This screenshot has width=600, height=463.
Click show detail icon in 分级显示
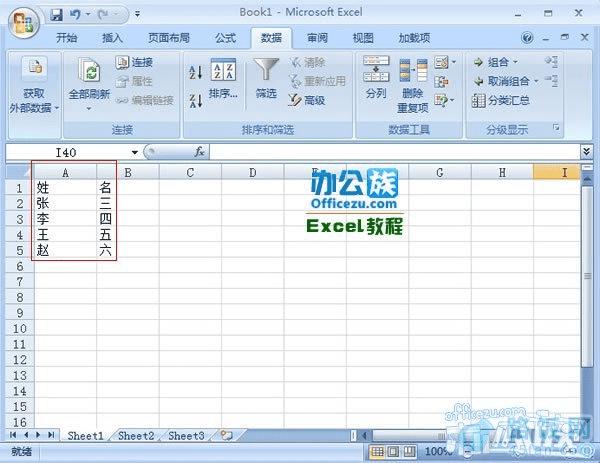point(551,61)
